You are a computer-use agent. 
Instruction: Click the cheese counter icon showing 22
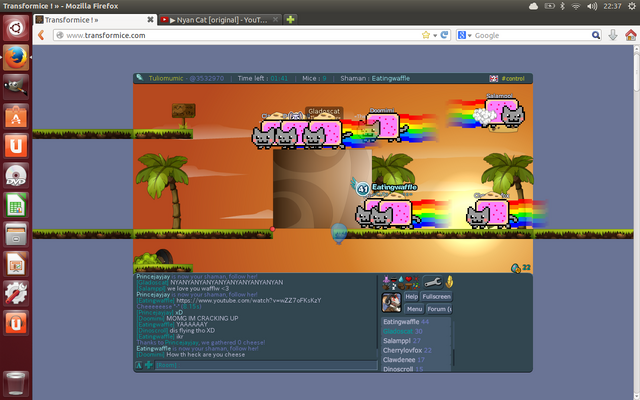tap(516, 268)
